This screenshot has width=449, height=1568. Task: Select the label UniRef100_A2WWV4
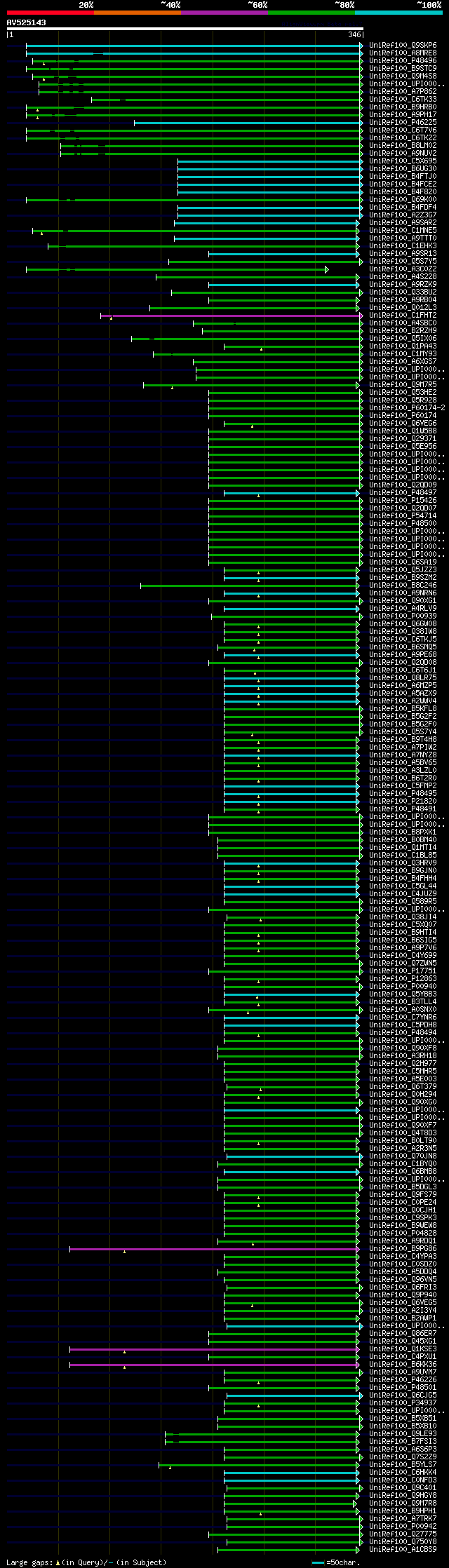pyautogui.click(x=403, y=701)
